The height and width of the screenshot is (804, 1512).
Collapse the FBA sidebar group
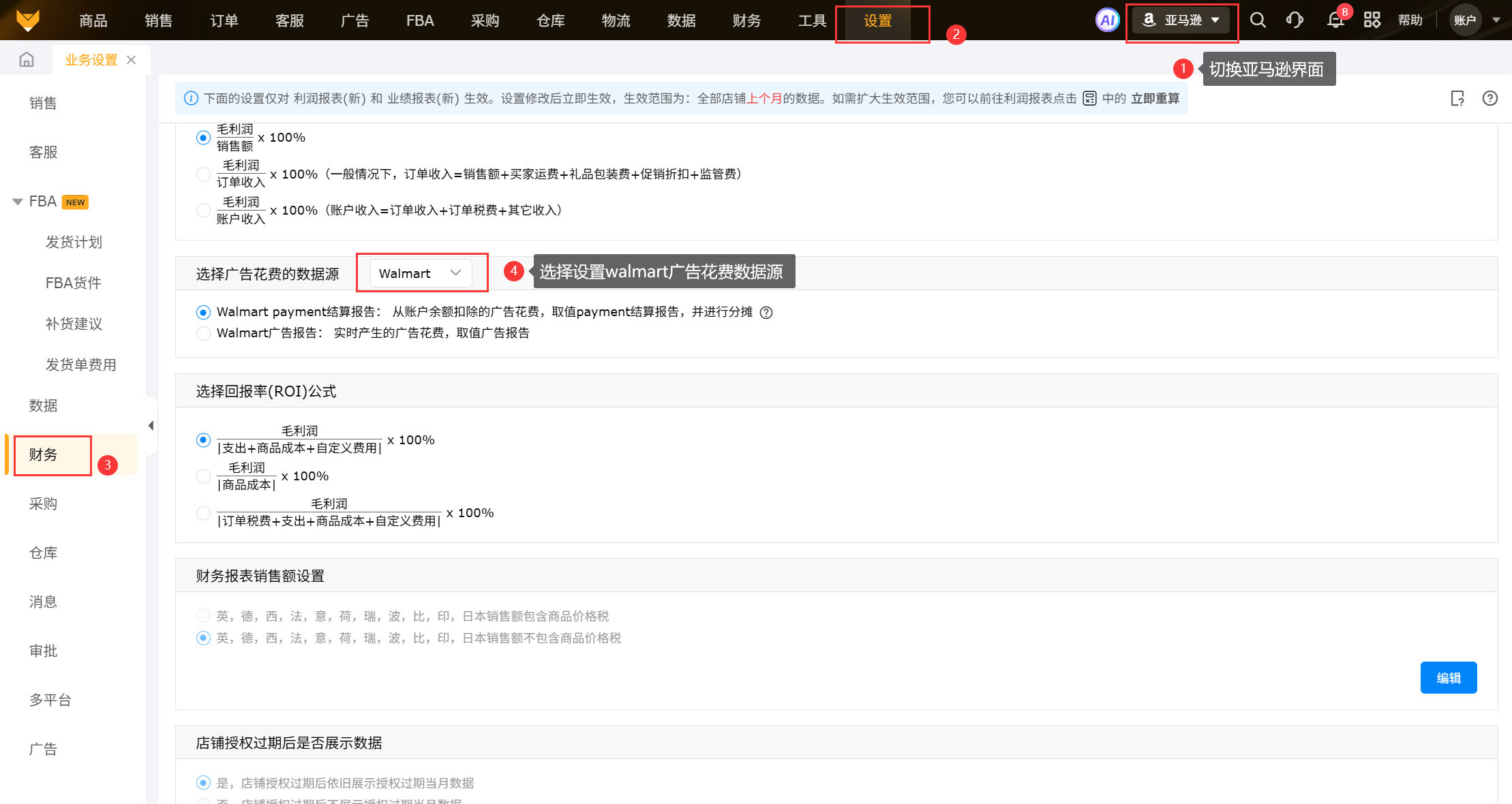point(18,202)
